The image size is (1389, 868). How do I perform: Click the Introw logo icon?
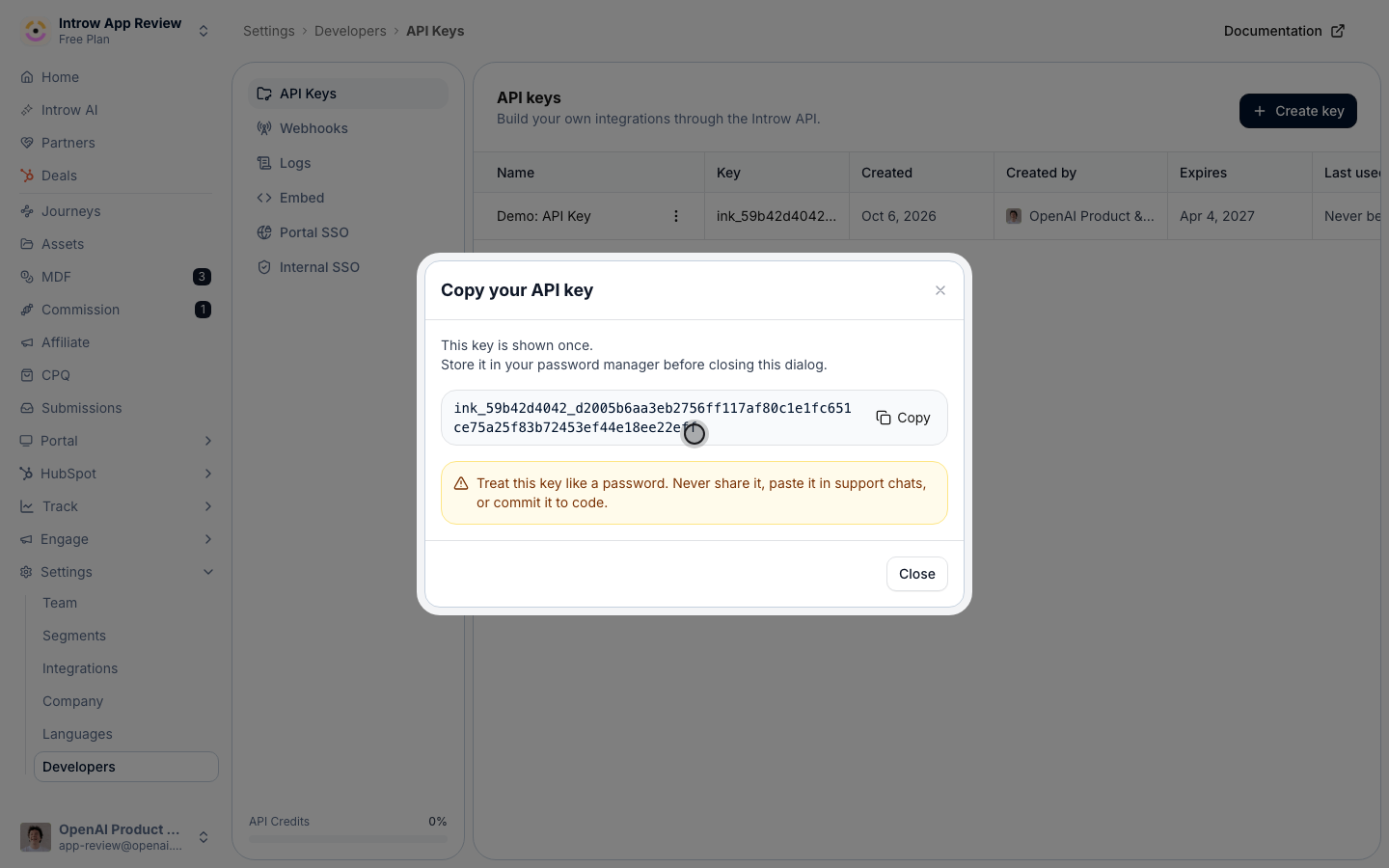36,31
